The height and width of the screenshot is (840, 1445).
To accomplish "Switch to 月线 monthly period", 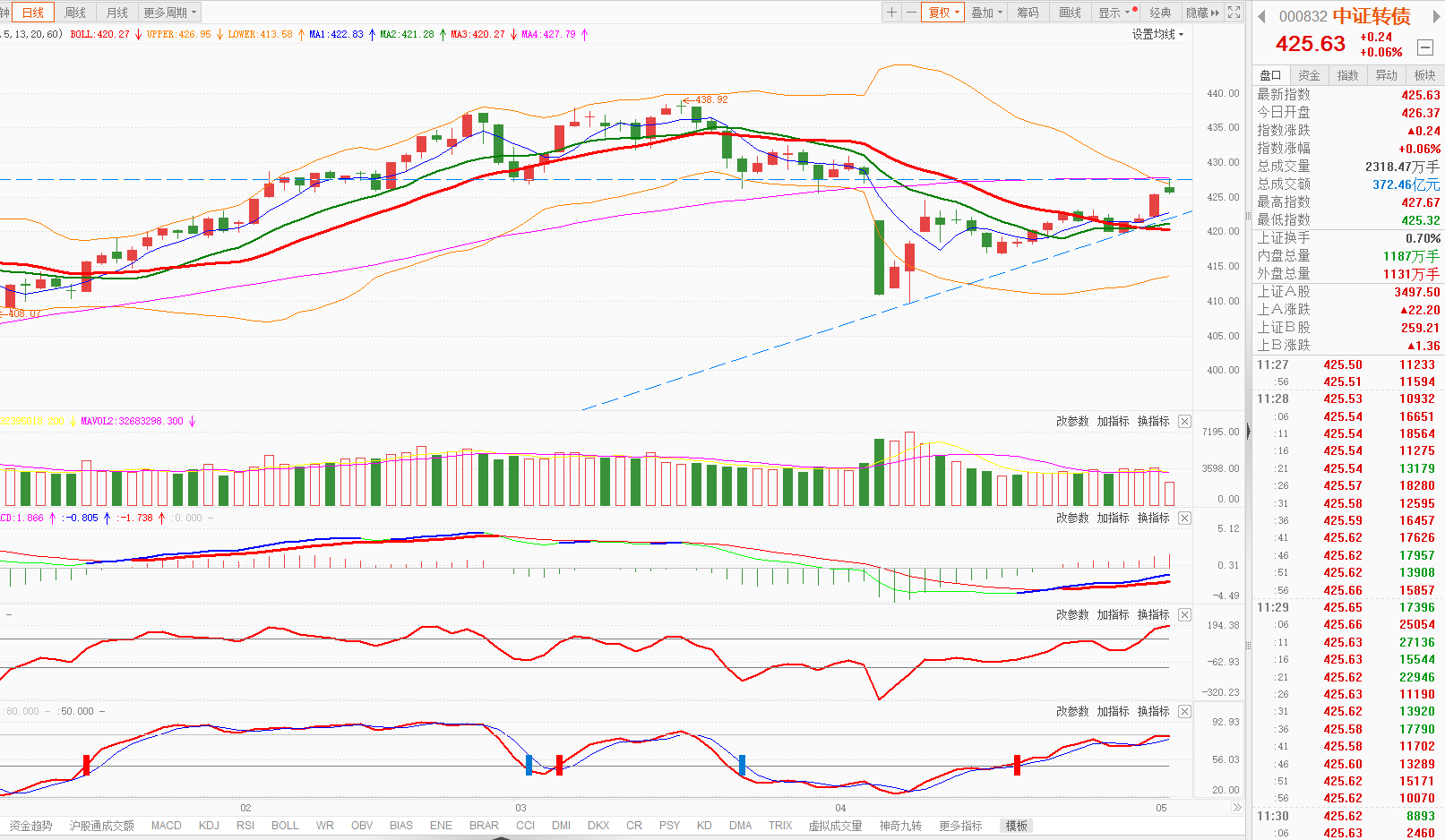I will point(116,13).
